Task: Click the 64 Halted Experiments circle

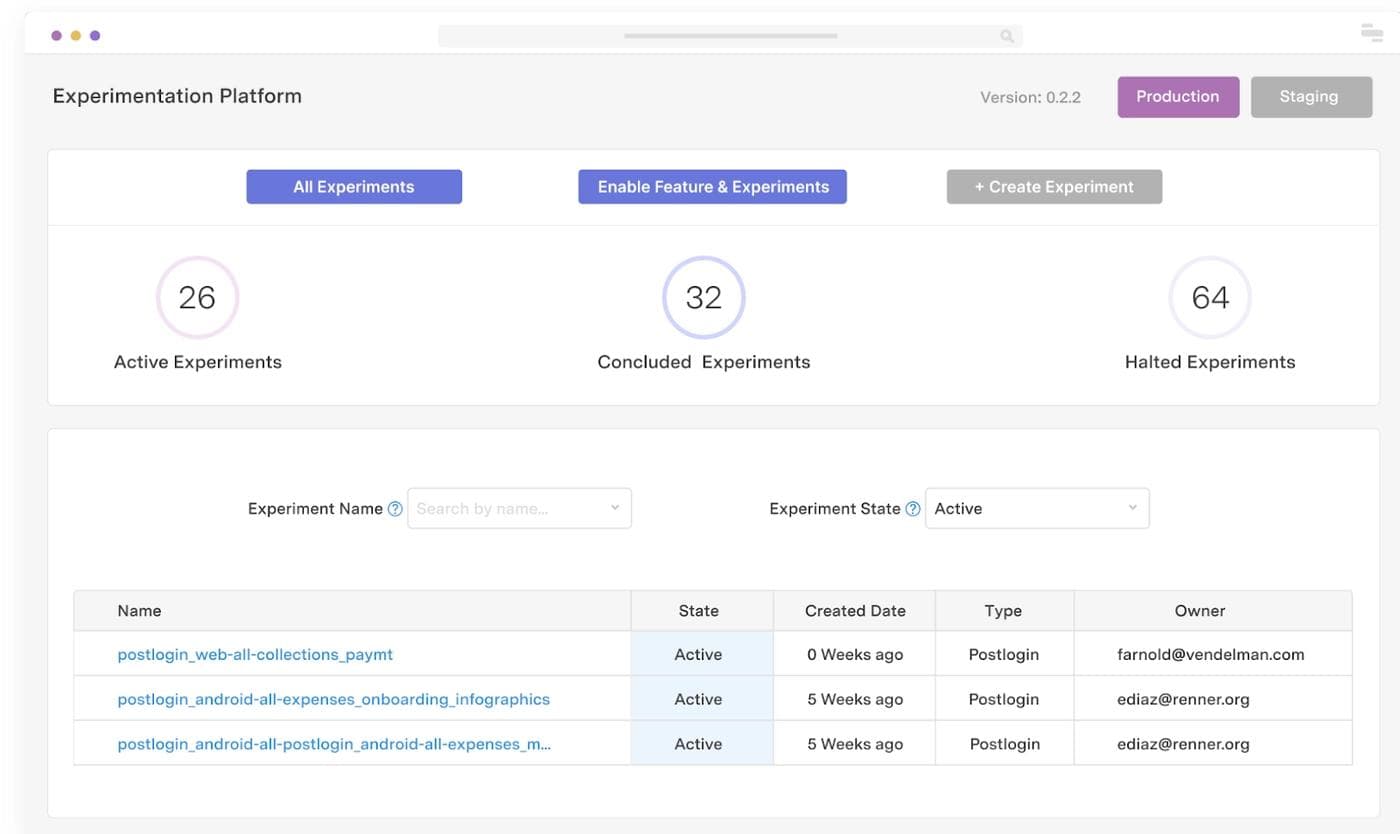Action: coord(1209,298)
